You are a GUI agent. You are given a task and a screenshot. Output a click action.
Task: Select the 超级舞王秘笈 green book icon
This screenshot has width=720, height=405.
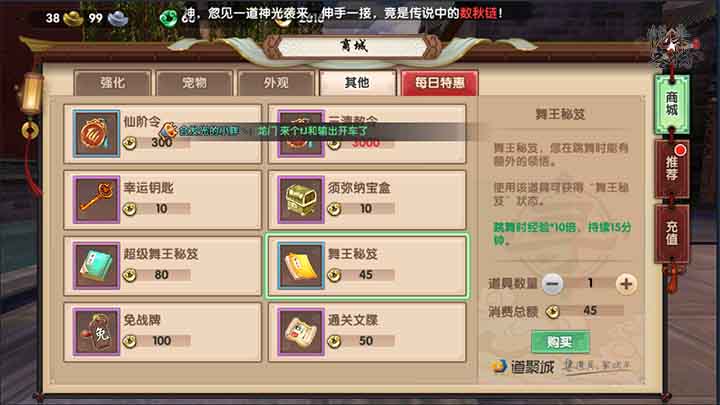tap(96, 265)
